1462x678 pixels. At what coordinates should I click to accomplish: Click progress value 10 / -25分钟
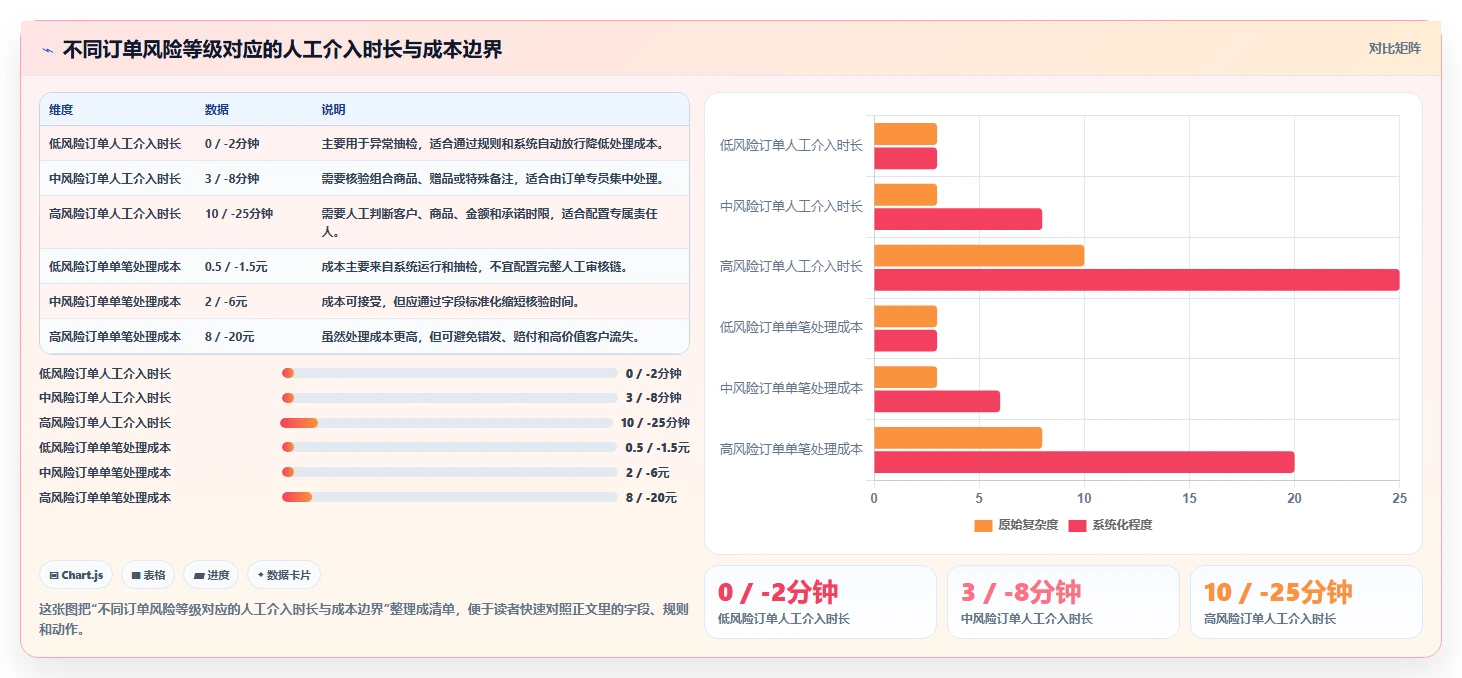point(655,422)
